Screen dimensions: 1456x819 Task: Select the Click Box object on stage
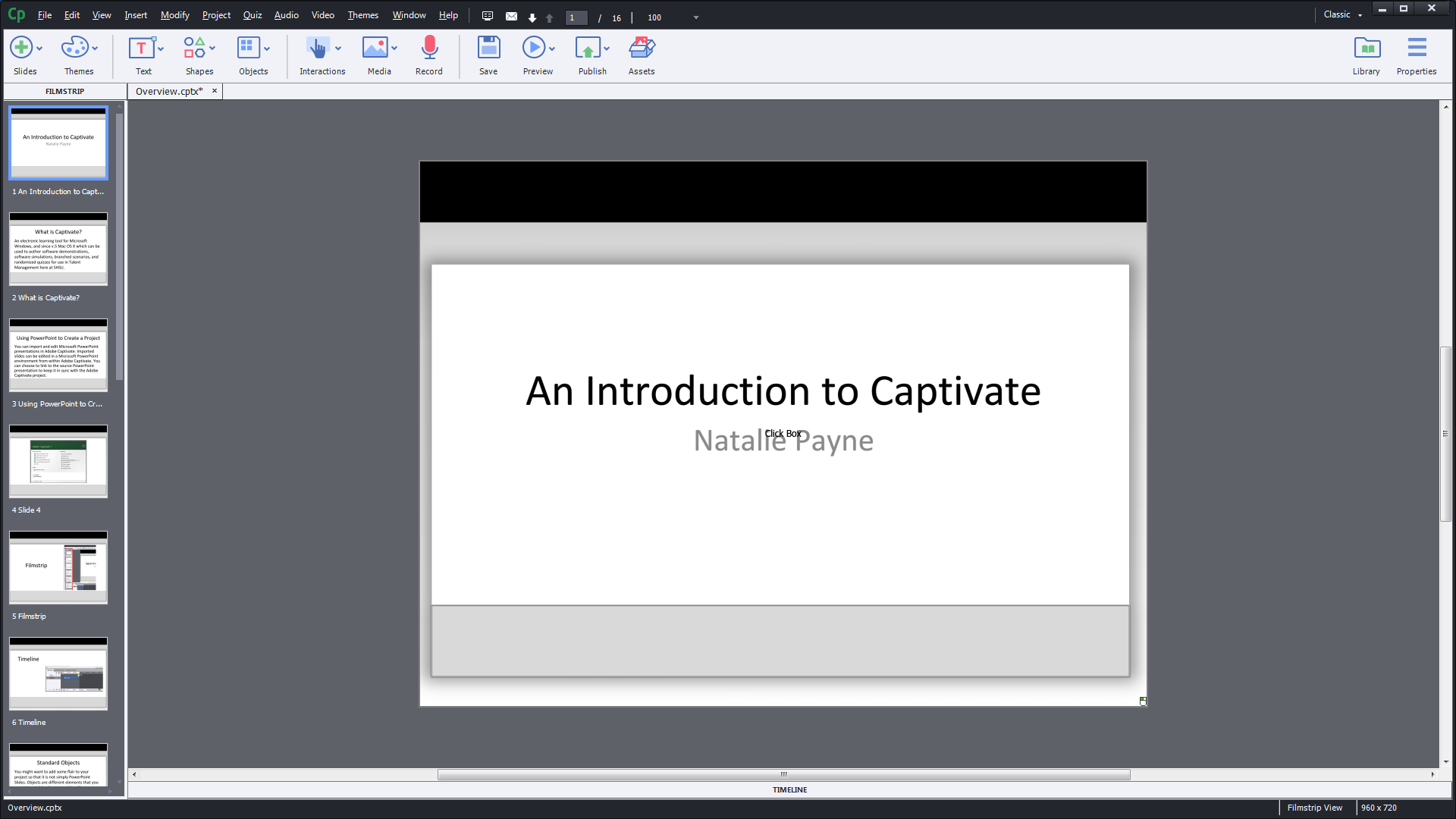(783, 434)
